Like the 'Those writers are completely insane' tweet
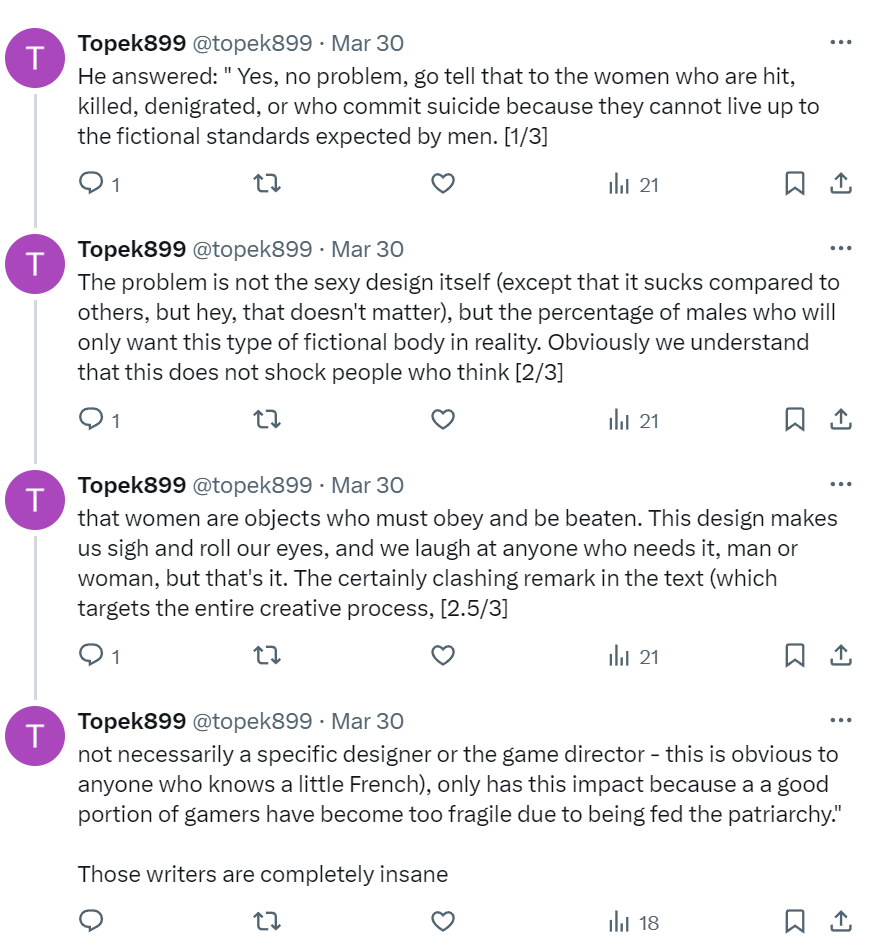This screenshot has width=878, height=945. click(443, 921)
